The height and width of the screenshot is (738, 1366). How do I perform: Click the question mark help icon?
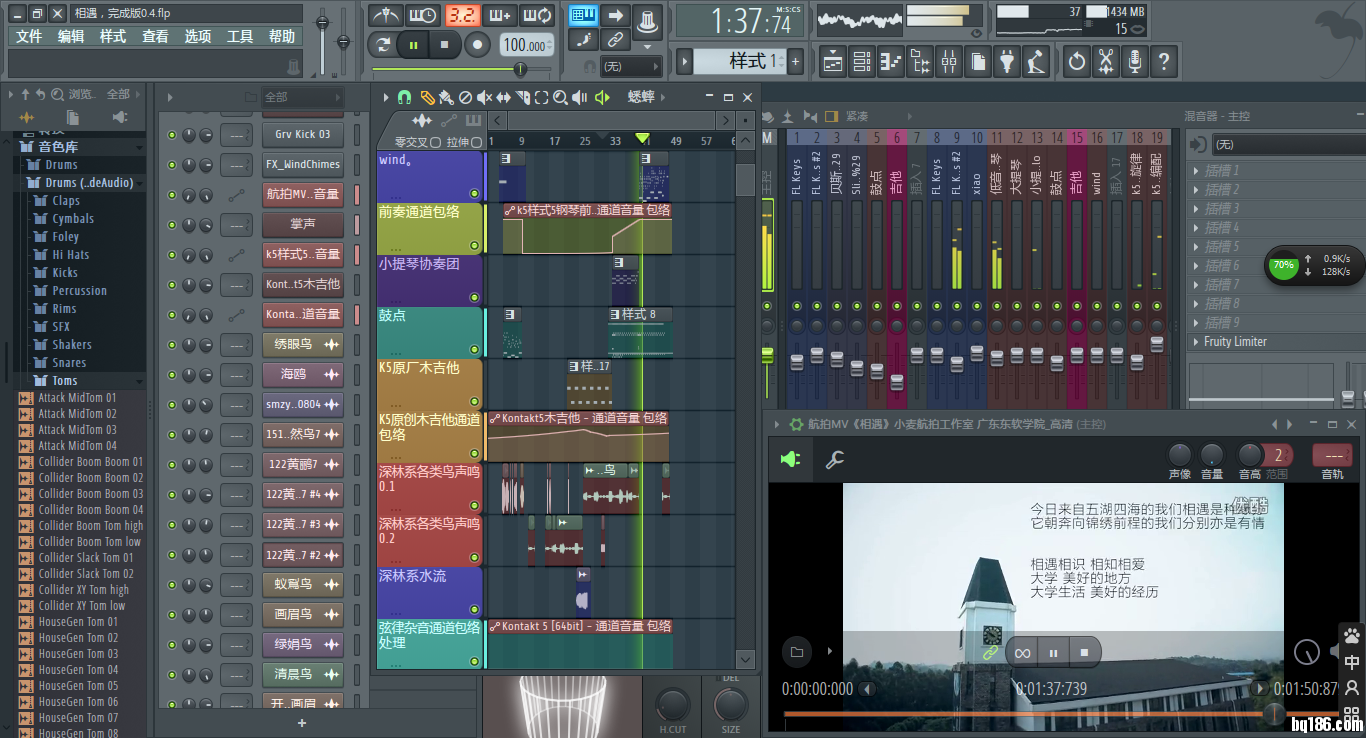coord(1163,62)
